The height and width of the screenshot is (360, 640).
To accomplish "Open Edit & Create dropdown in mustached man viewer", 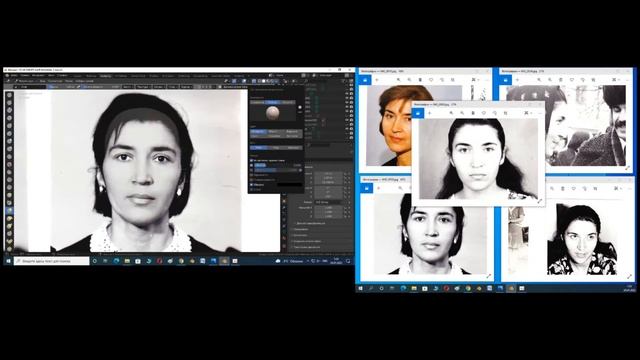I will [x=616, y=80].
